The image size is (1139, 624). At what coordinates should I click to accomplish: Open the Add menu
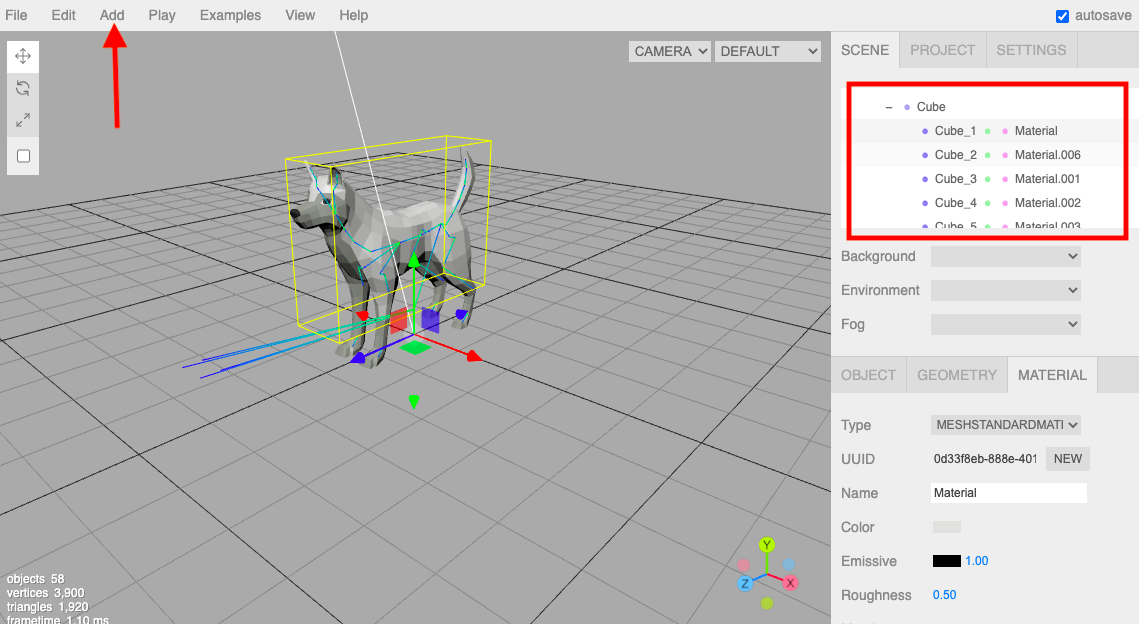point(112,15)
